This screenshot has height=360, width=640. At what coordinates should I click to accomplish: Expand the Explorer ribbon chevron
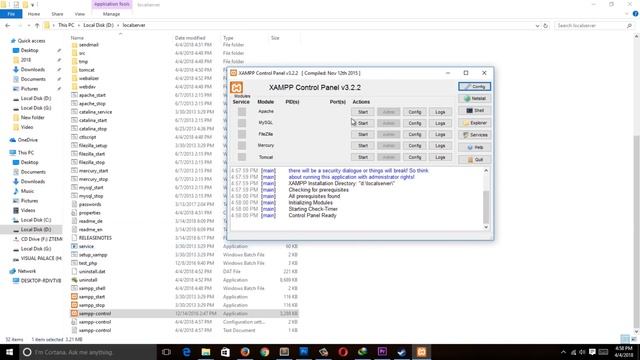(627, 14)
